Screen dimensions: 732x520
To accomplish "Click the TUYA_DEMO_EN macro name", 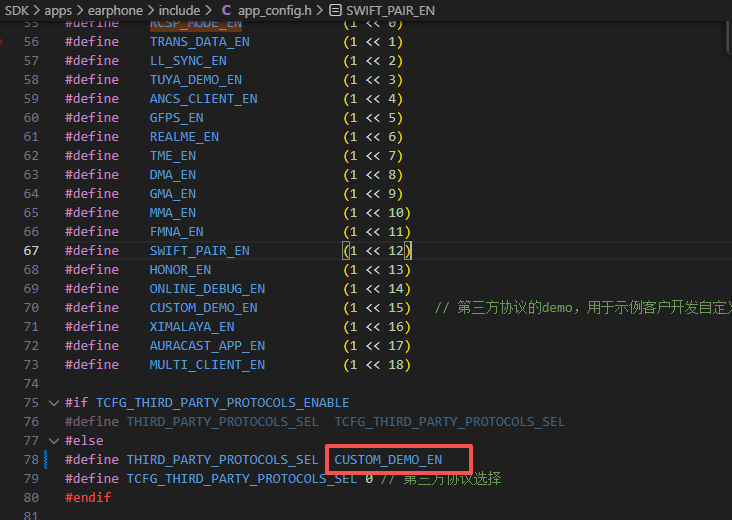I will tap(196, 80).
